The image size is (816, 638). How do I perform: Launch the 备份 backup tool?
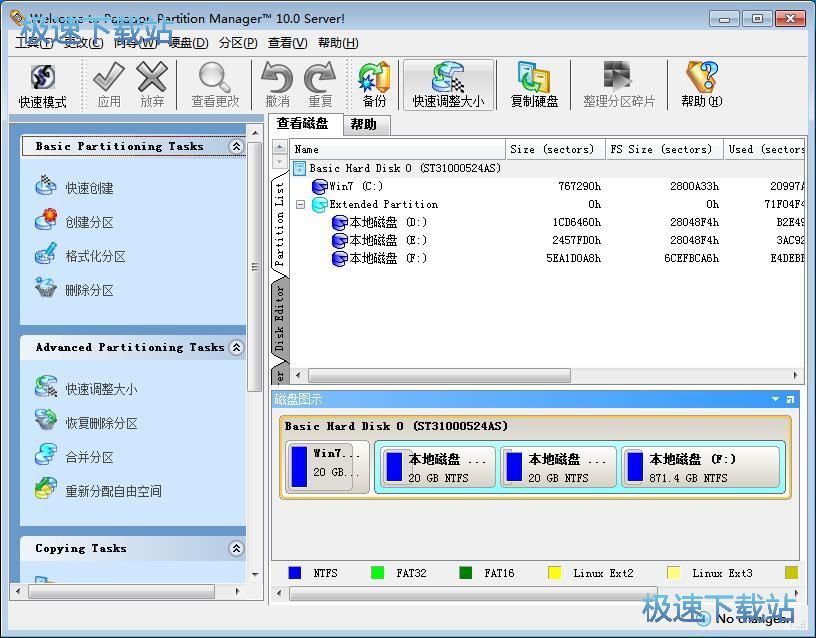tap(375, 85)
